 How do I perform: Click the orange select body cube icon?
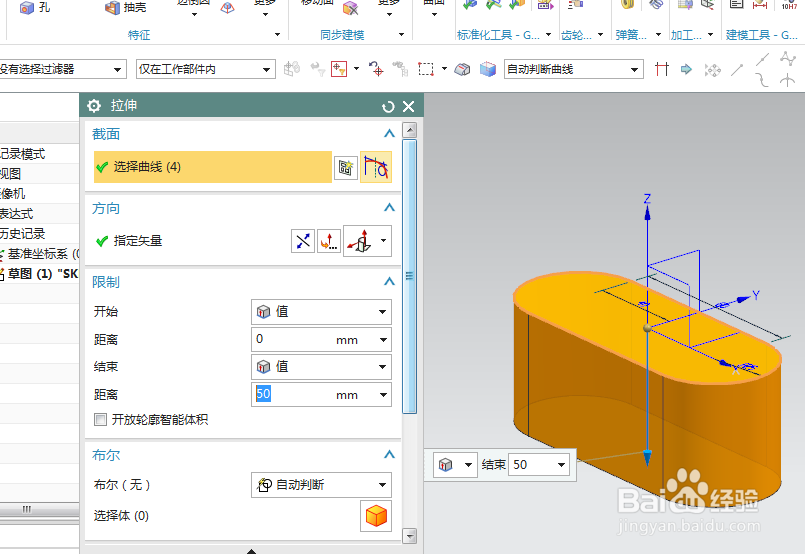point(376,516)
